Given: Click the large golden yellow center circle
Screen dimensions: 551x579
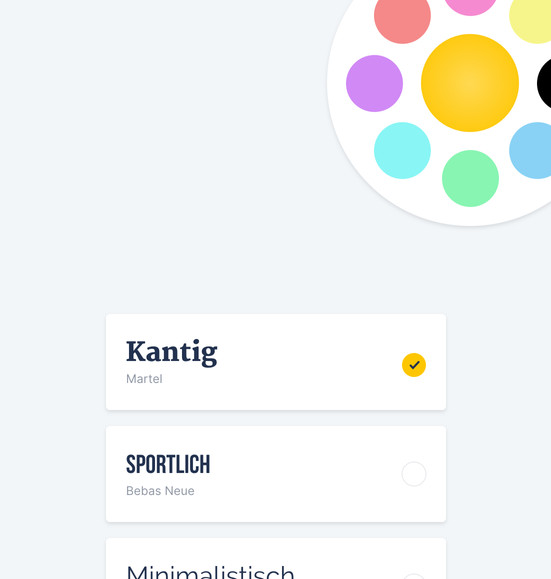Looking at the screenshot, I should 470,83.
